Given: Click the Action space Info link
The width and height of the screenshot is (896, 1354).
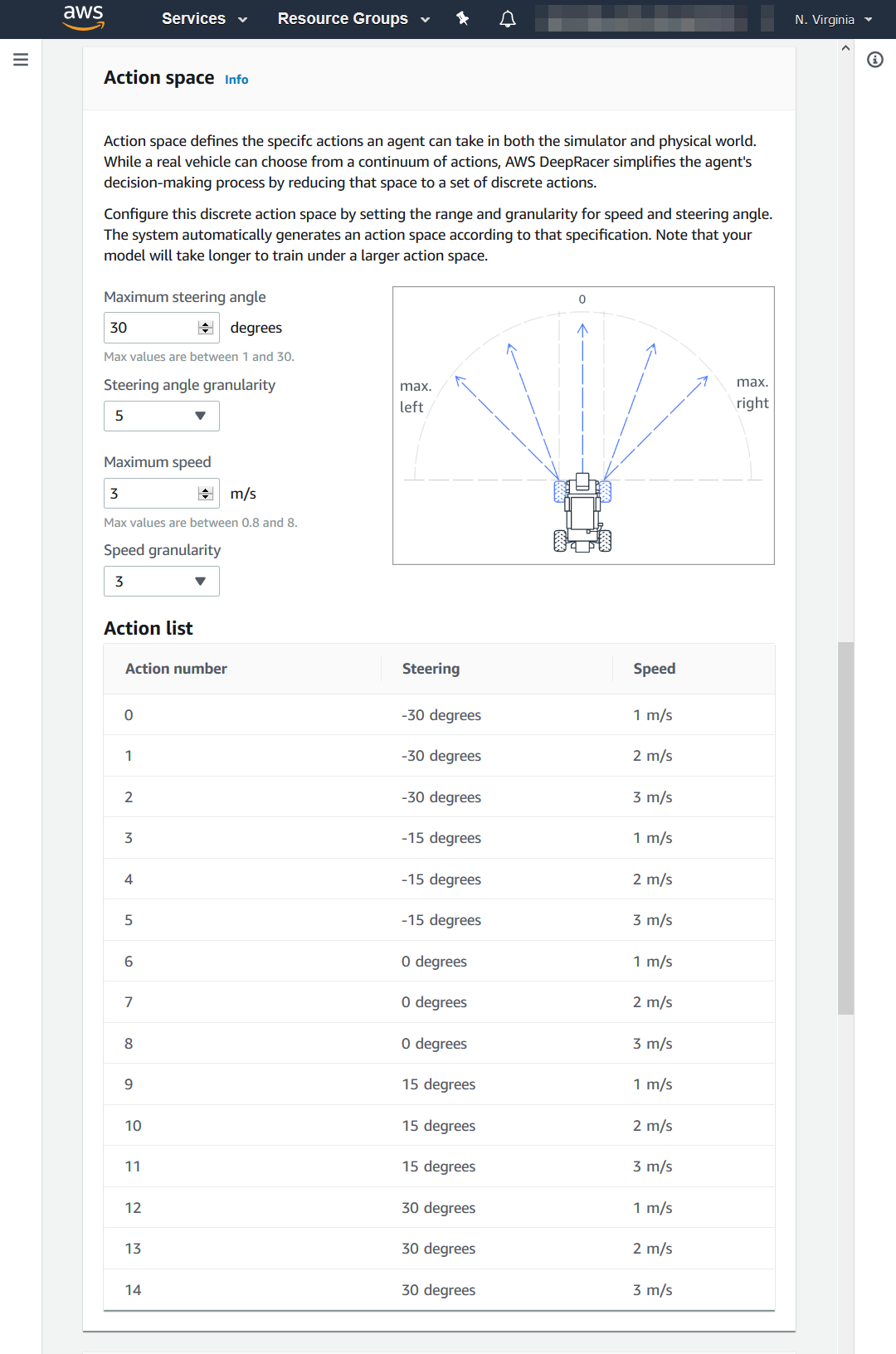Looking at the screenshot, I should point(236,80).
